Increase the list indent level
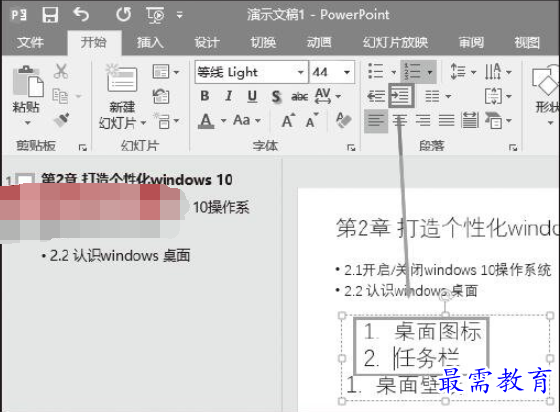 point(401,95)
